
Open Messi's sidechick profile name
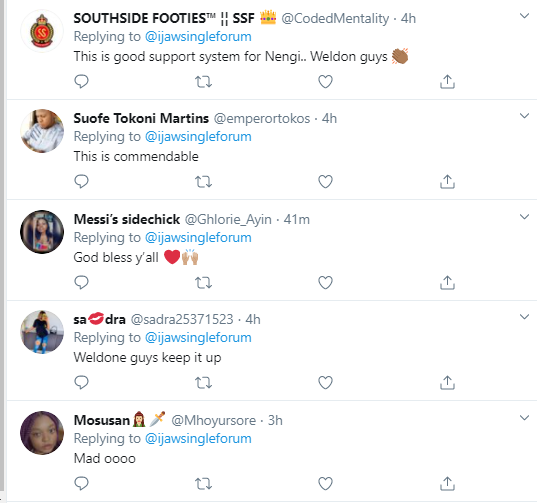(127, 219)
